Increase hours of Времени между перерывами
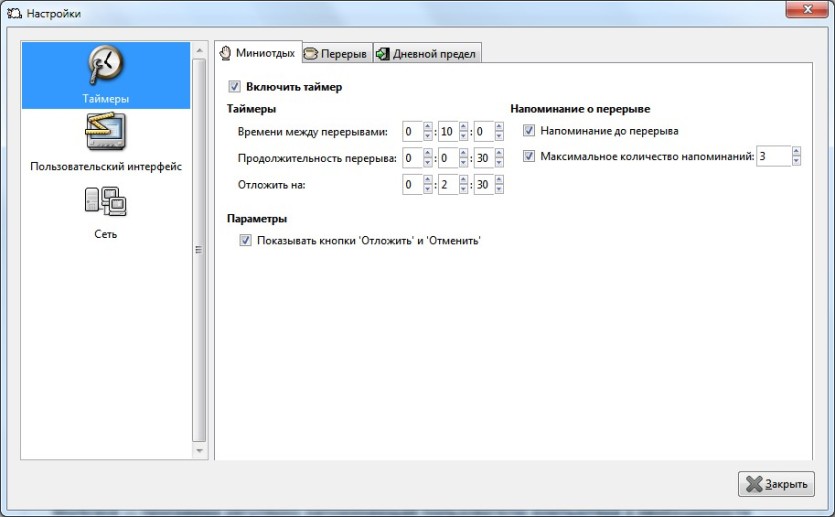Viewport: 835px width, 517px height. click(428, 127)
